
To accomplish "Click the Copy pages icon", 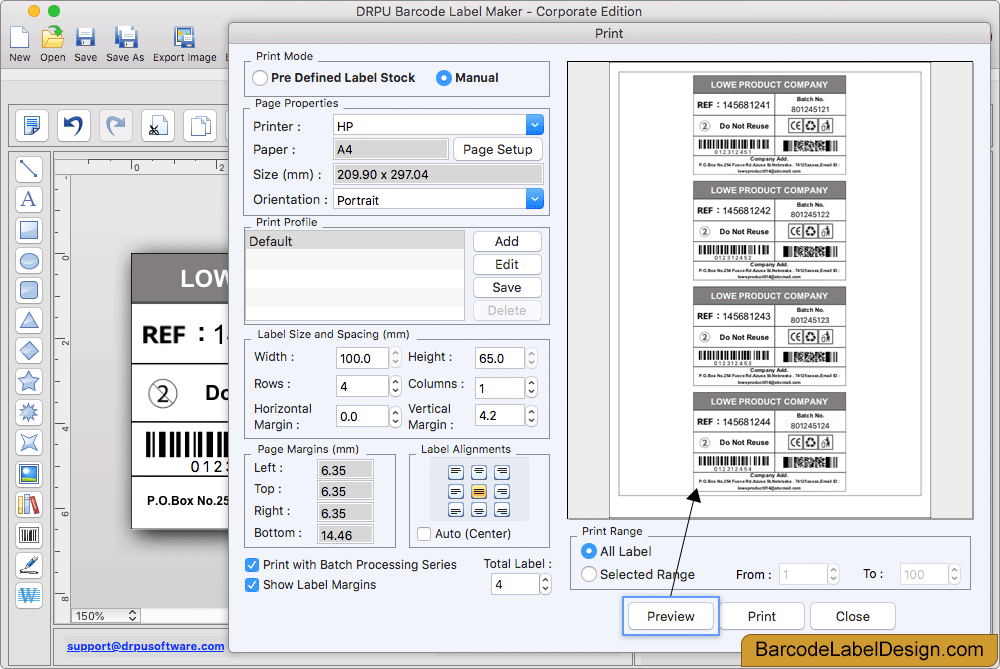I will click(x=200, y=125).
